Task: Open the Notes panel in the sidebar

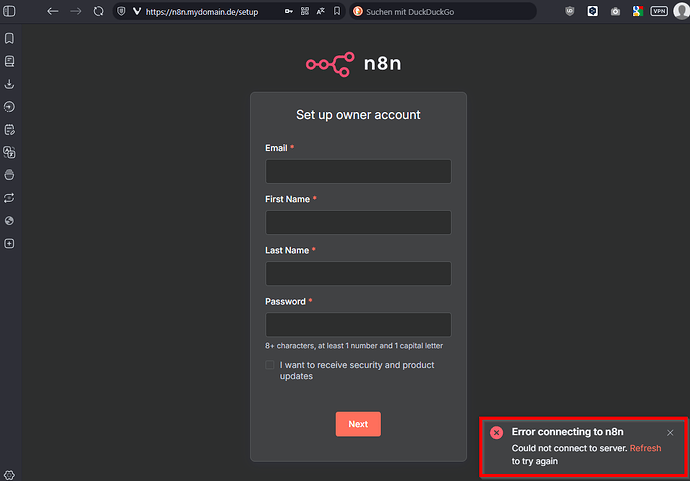Action: (x=9, y=130)
